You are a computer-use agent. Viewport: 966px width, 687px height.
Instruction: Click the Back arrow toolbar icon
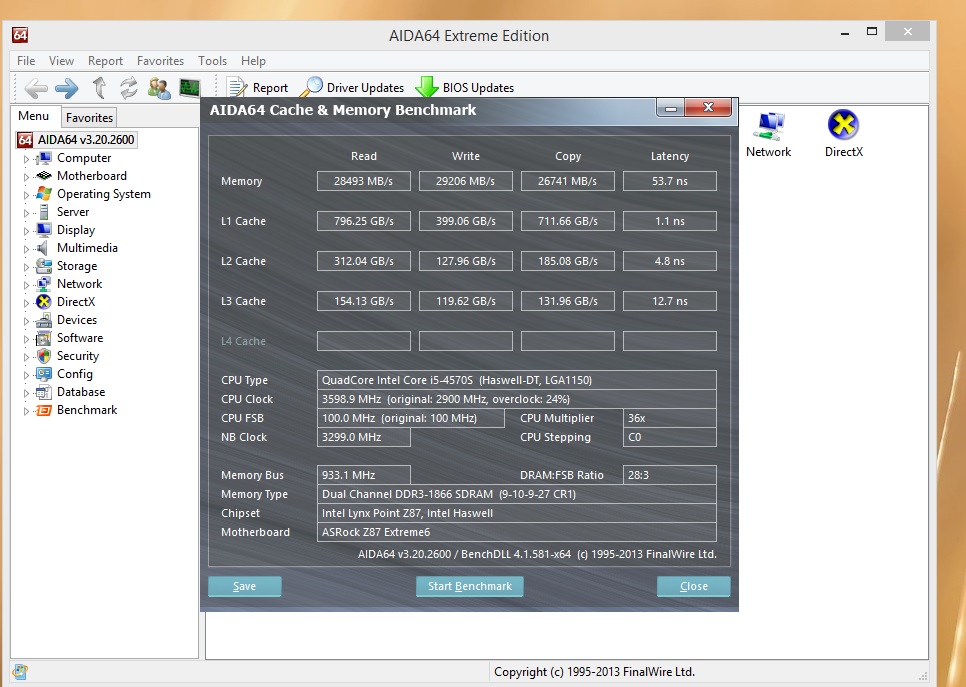[36, 88]
